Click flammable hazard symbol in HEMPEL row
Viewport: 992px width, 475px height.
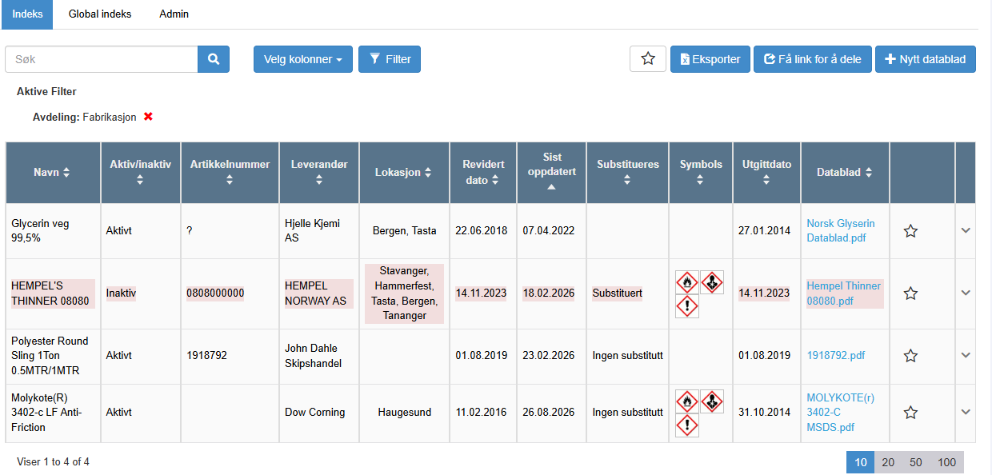coord(688,282)
